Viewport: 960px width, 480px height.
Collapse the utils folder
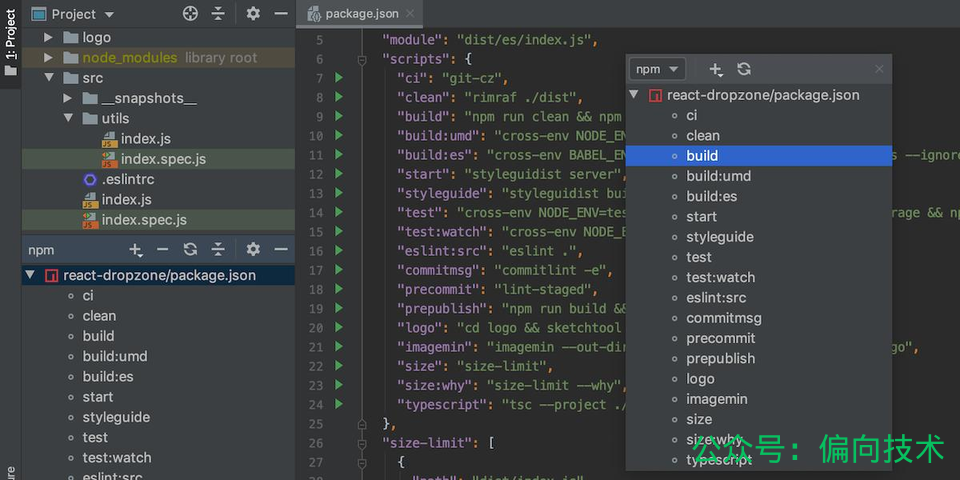click(x=68, y=118)
